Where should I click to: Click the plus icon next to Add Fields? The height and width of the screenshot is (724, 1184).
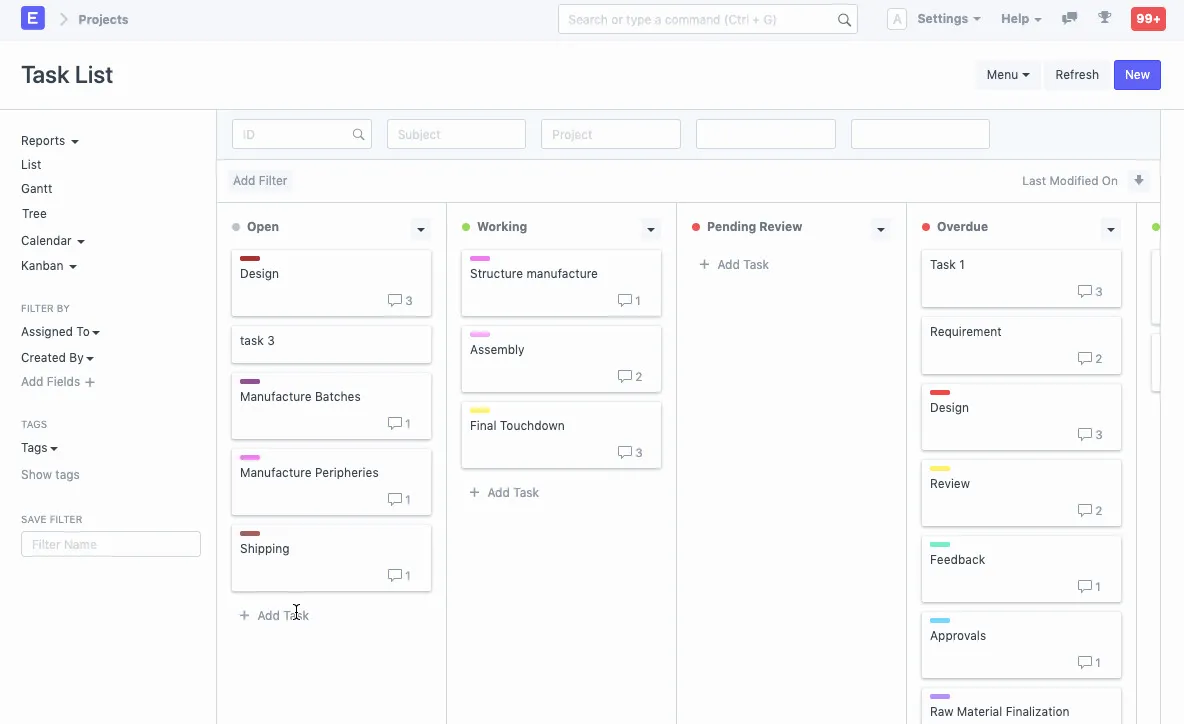pos(90,382)
